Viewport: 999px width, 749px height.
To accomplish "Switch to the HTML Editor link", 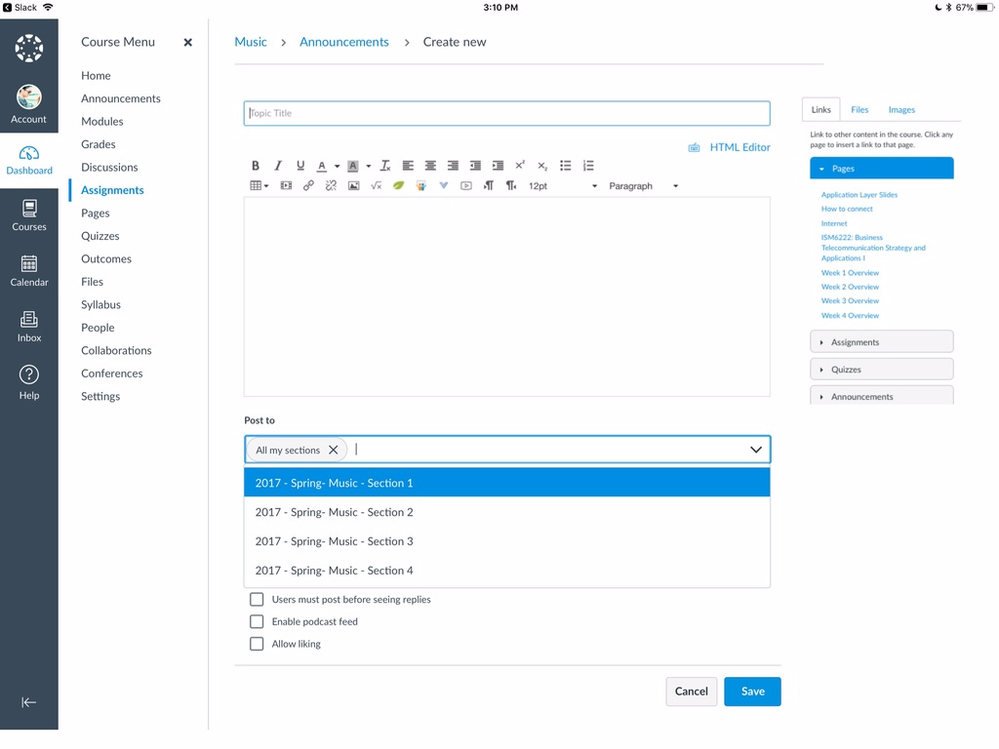I will [739, 147].
